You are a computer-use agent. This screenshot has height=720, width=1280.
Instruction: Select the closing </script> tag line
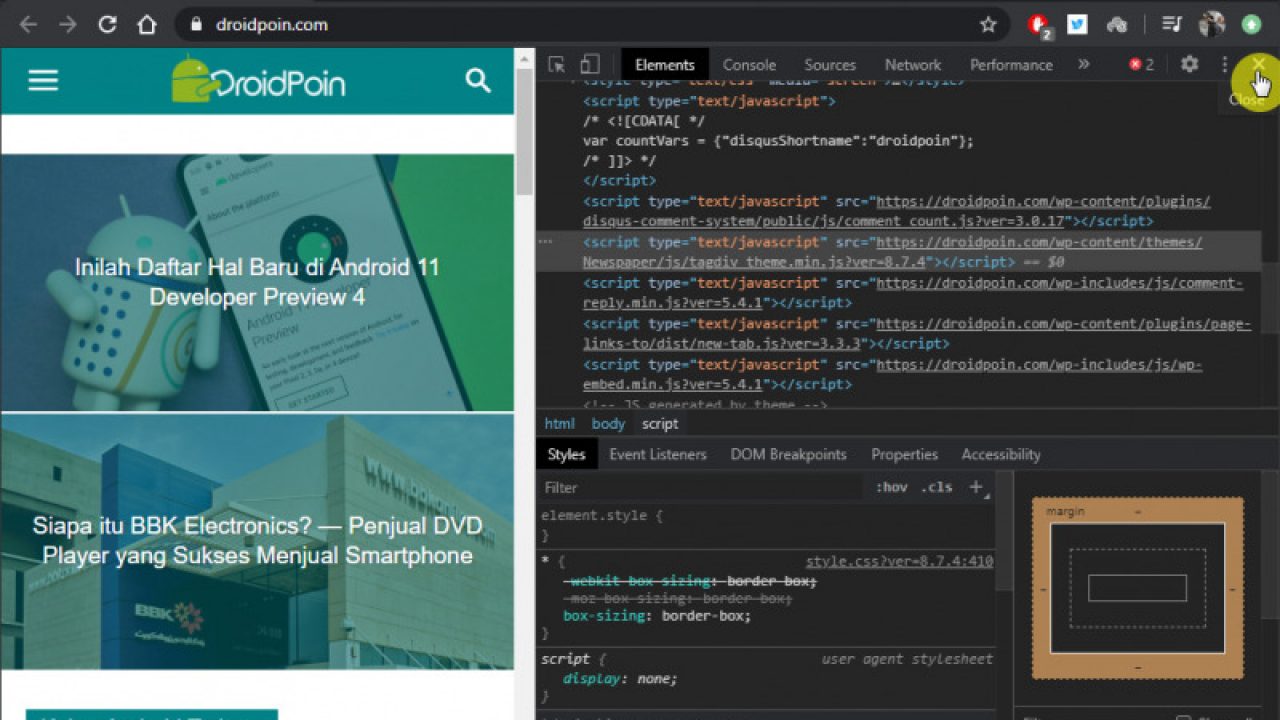(620, 181)
